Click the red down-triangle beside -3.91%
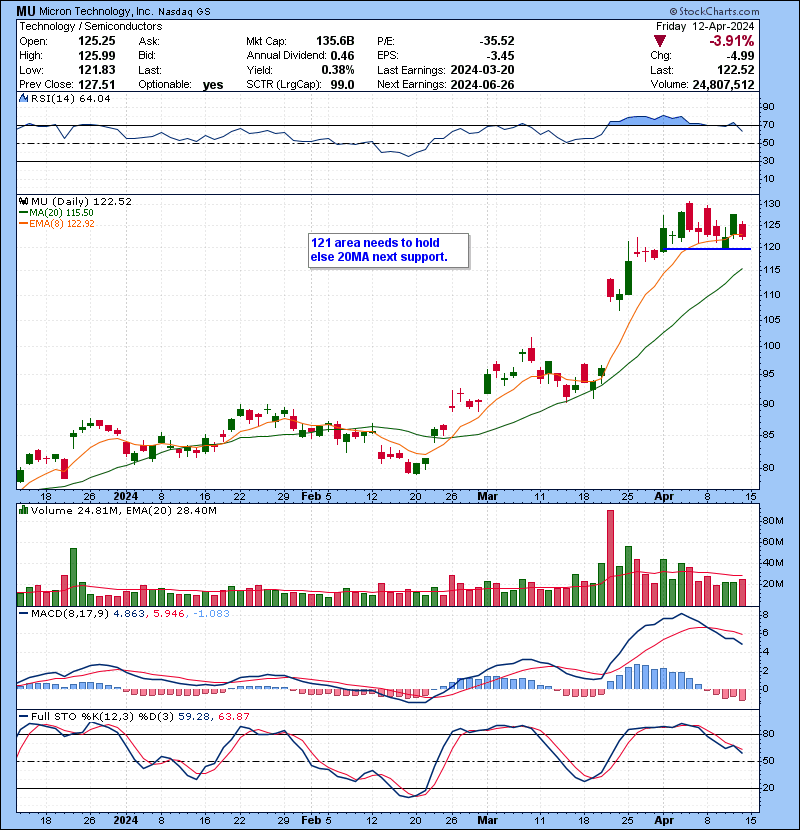The image size is (800, 830). [x=660, y=41]
